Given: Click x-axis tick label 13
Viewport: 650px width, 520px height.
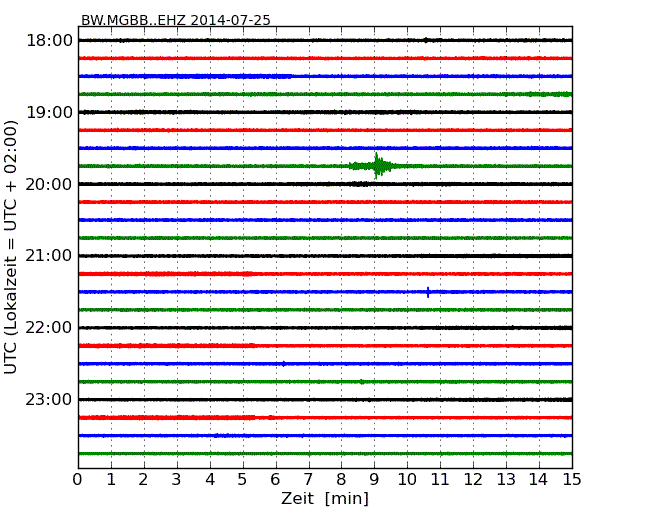Looking at the screenshot, I should 506,480.
